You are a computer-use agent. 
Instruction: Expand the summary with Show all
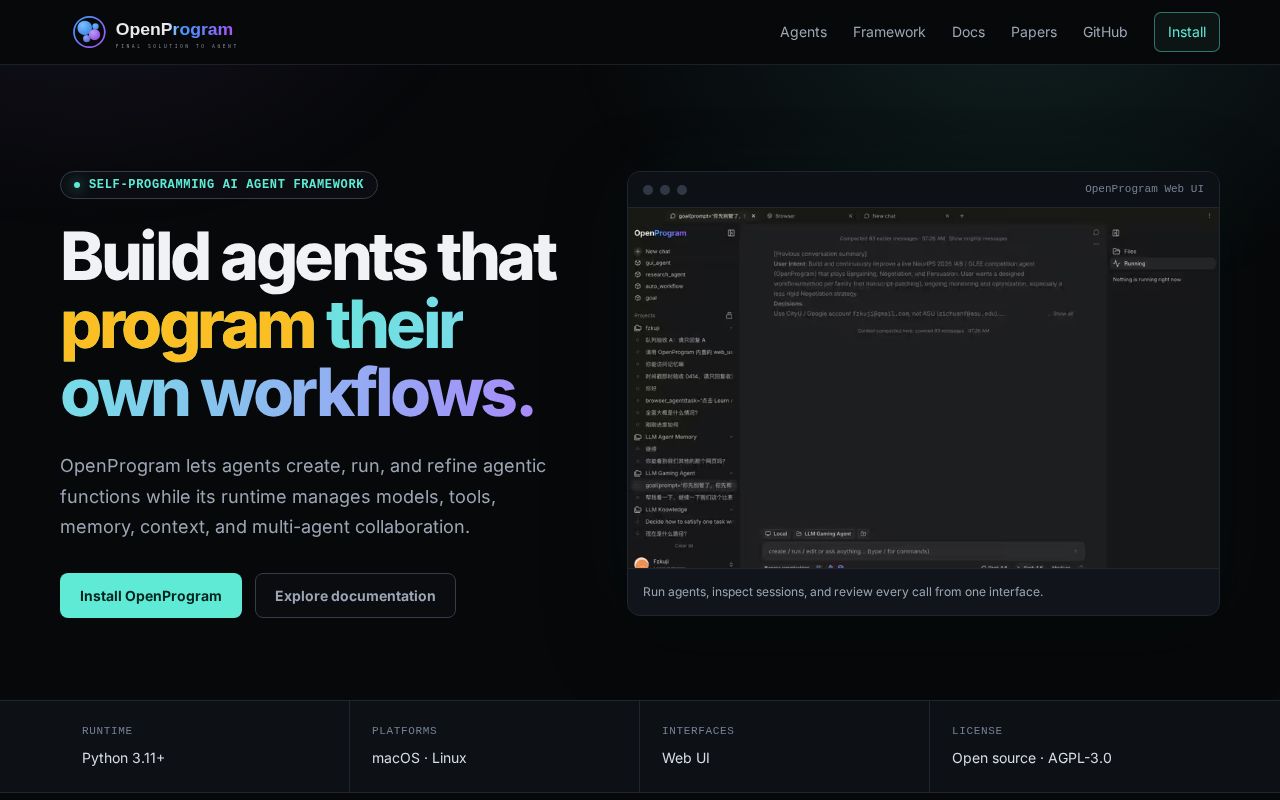(x=1063, y=314)
